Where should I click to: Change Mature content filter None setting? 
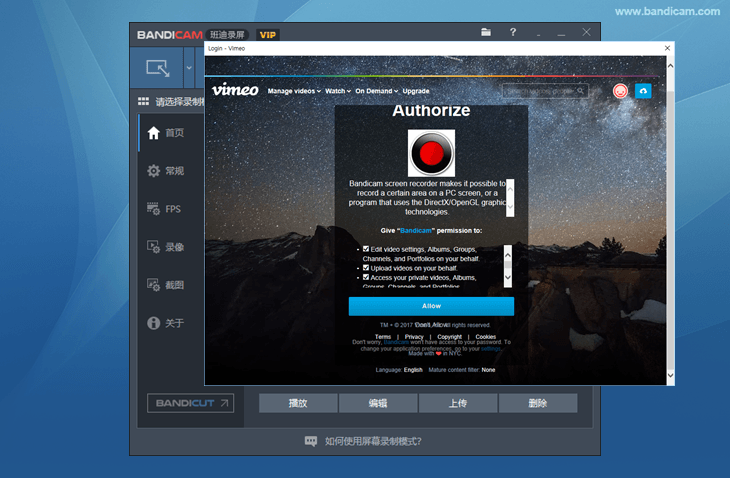[x=488, y=370]
